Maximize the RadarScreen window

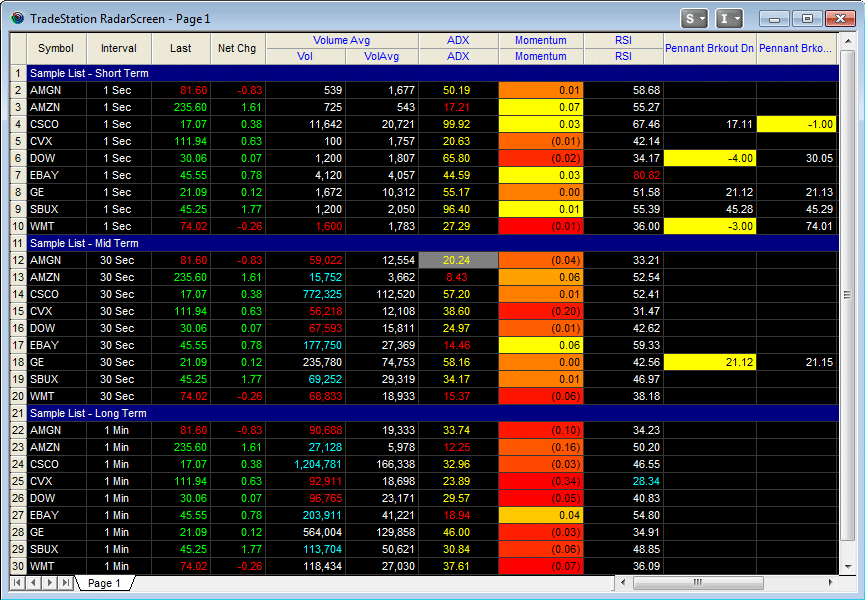(808, 18)
